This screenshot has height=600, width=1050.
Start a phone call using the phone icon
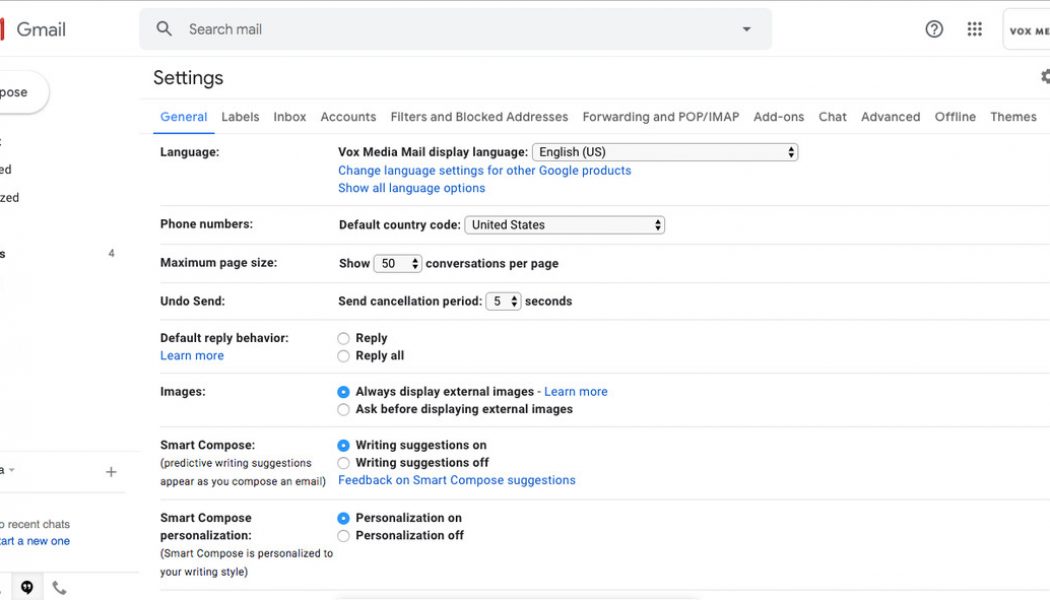[59, 588]
